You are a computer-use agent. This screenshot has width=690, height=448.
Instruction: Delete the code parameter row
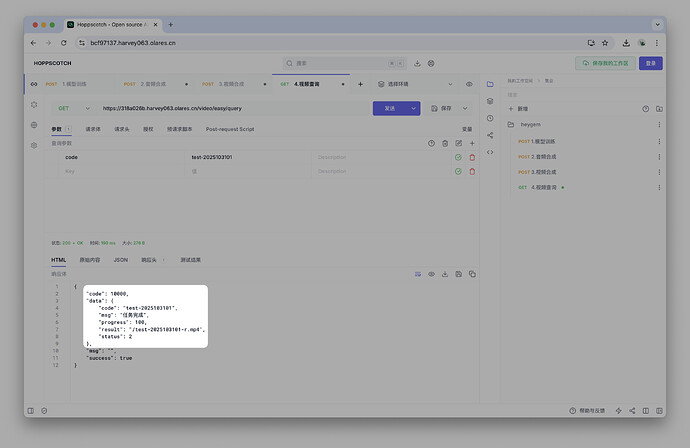[x=472, y=157]
